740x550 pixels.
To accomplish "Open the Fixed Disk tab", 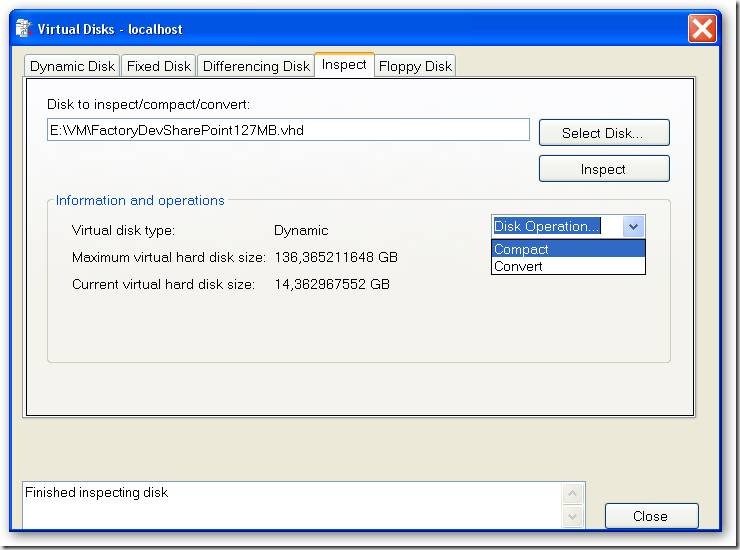I will pyautogui.click(x=159, y=66).
